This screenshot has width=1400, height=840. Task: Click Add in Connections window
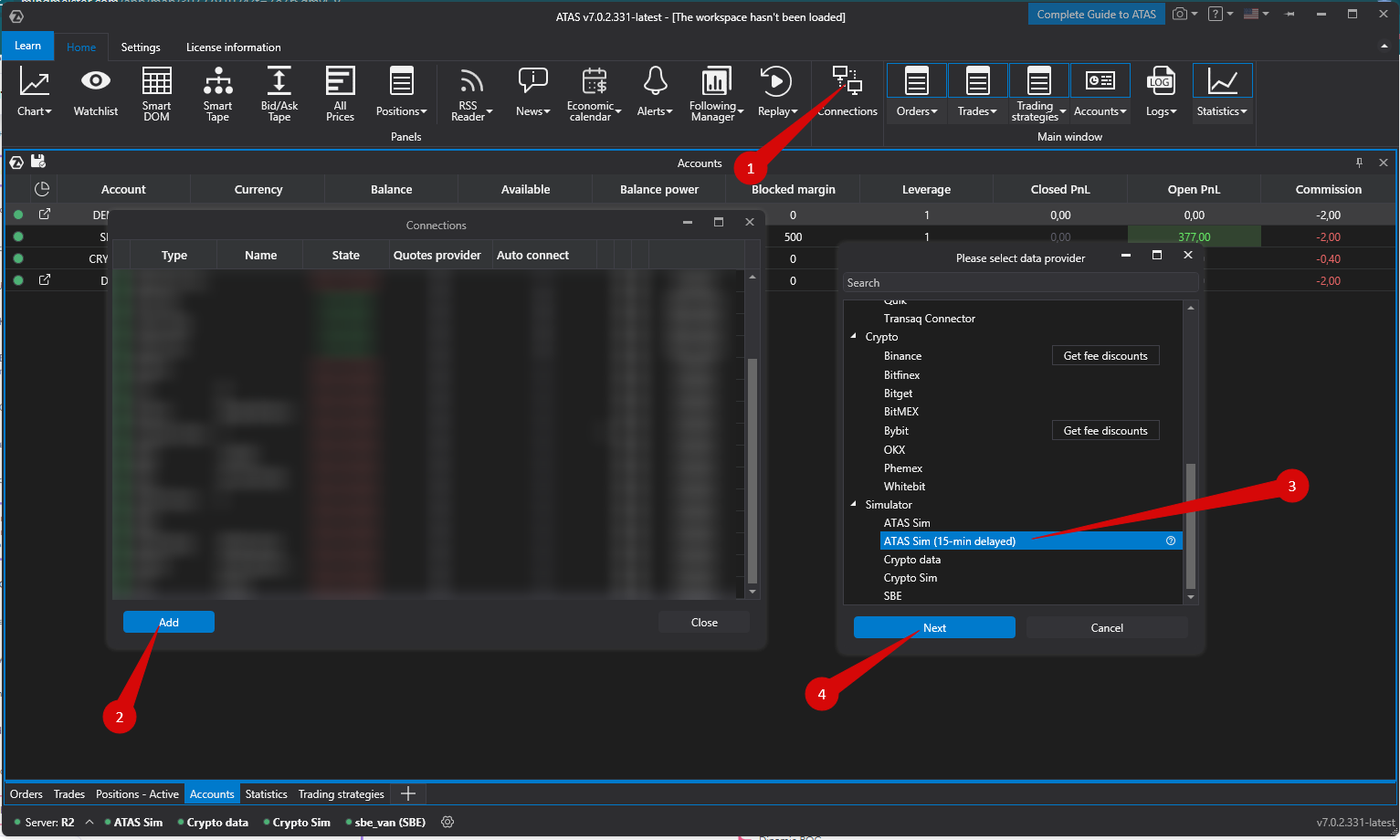point(169,622)
